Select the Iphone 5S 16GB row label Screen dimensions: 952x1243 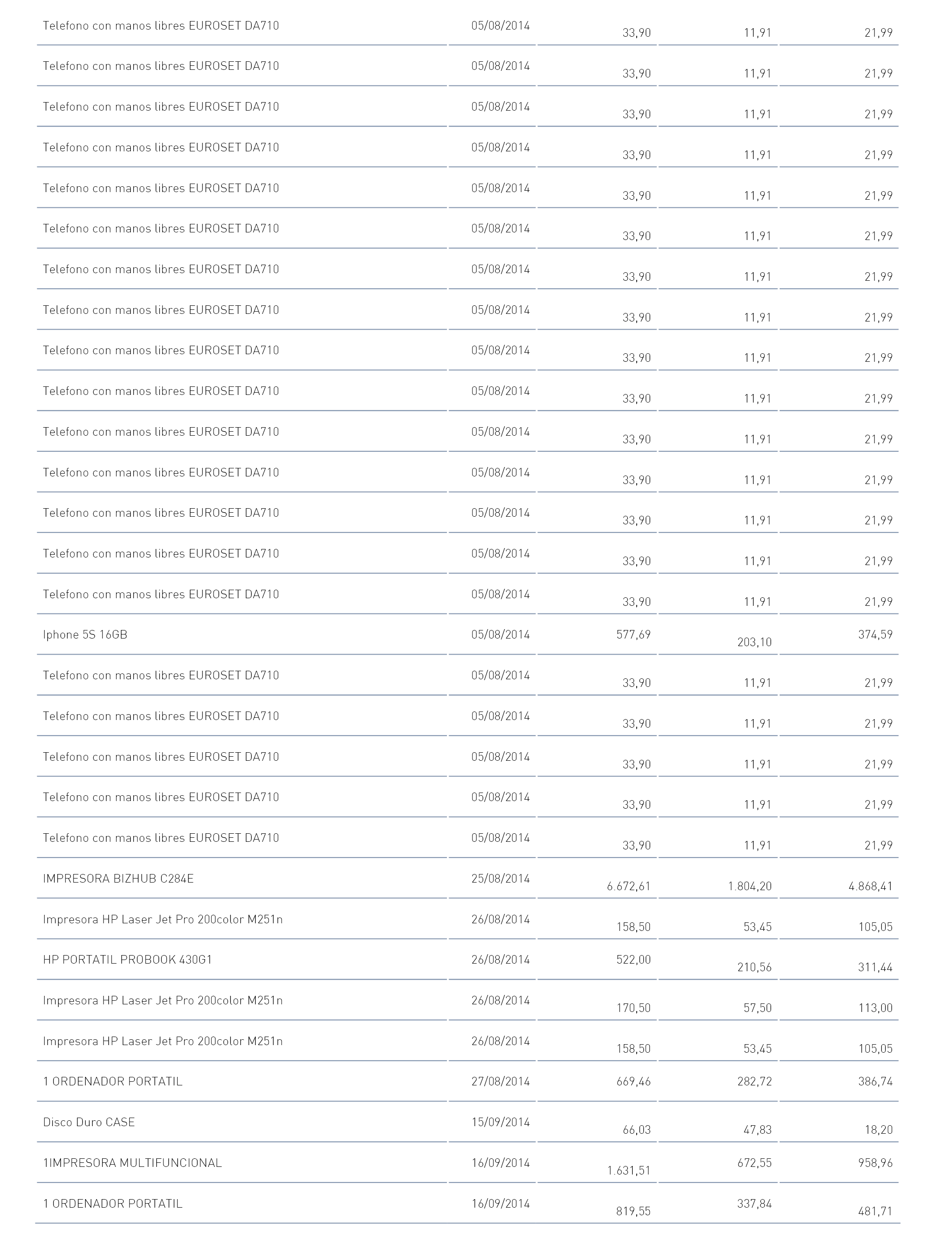point(85,634)
